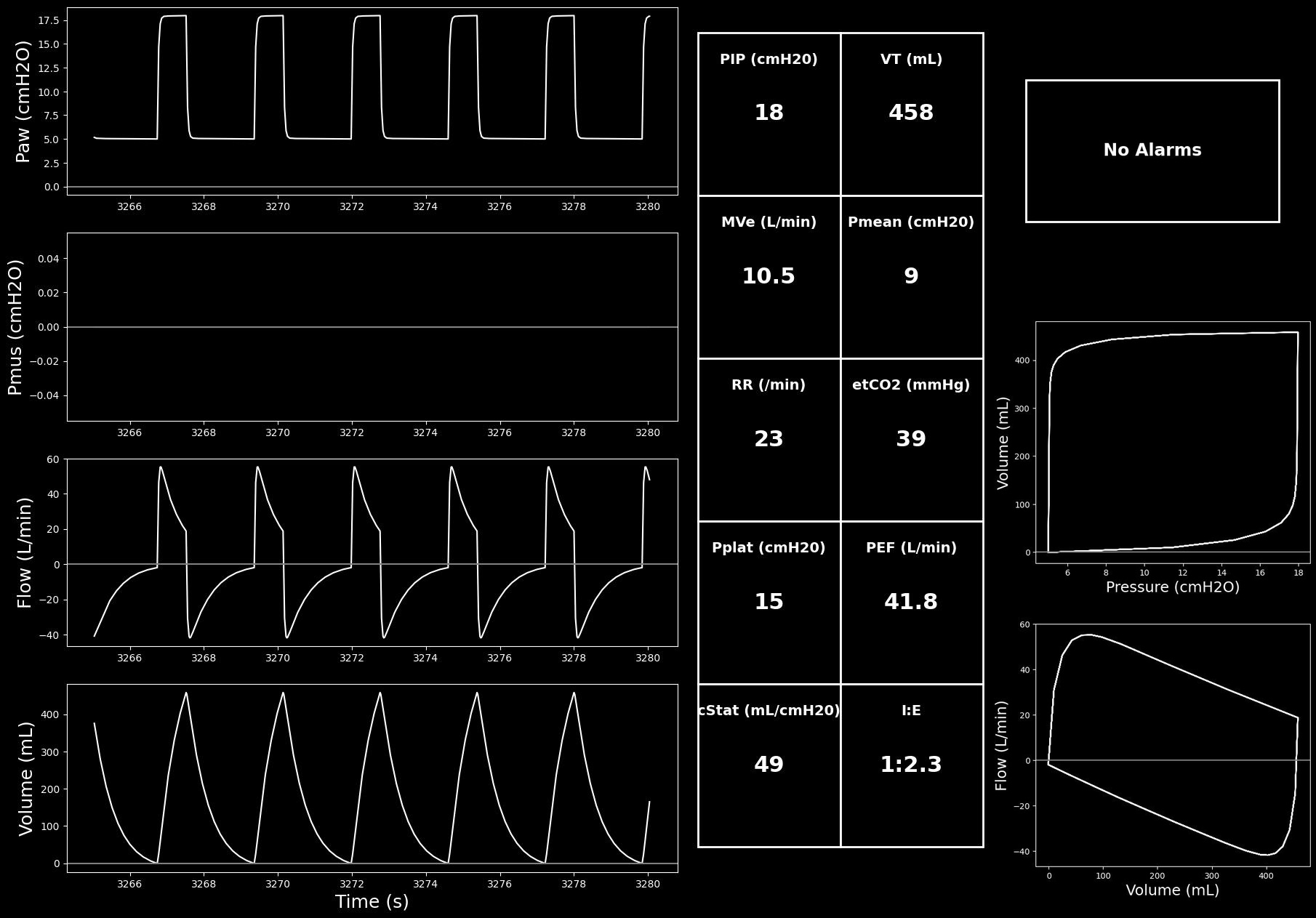Click the minute ventilation value 10.5
Viewport: 1316px width, 918px height.
[x=769, y=276]
